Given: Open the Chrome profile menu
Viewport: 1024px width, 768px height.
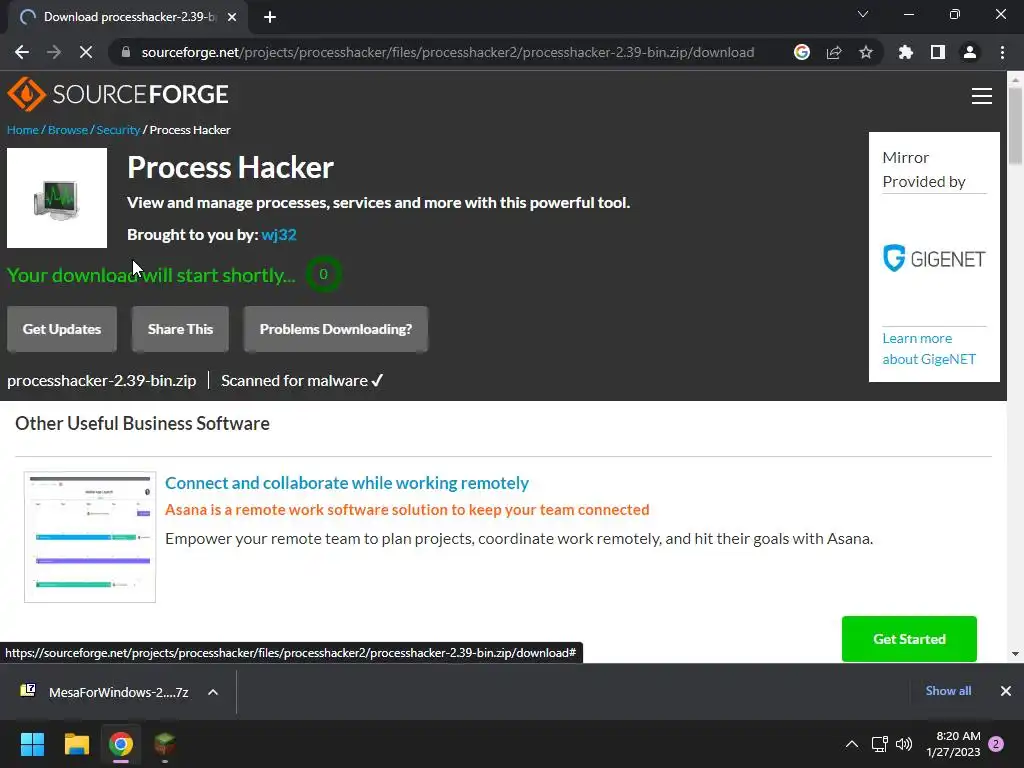Looking at the screenshot, I should click(970, 52).
